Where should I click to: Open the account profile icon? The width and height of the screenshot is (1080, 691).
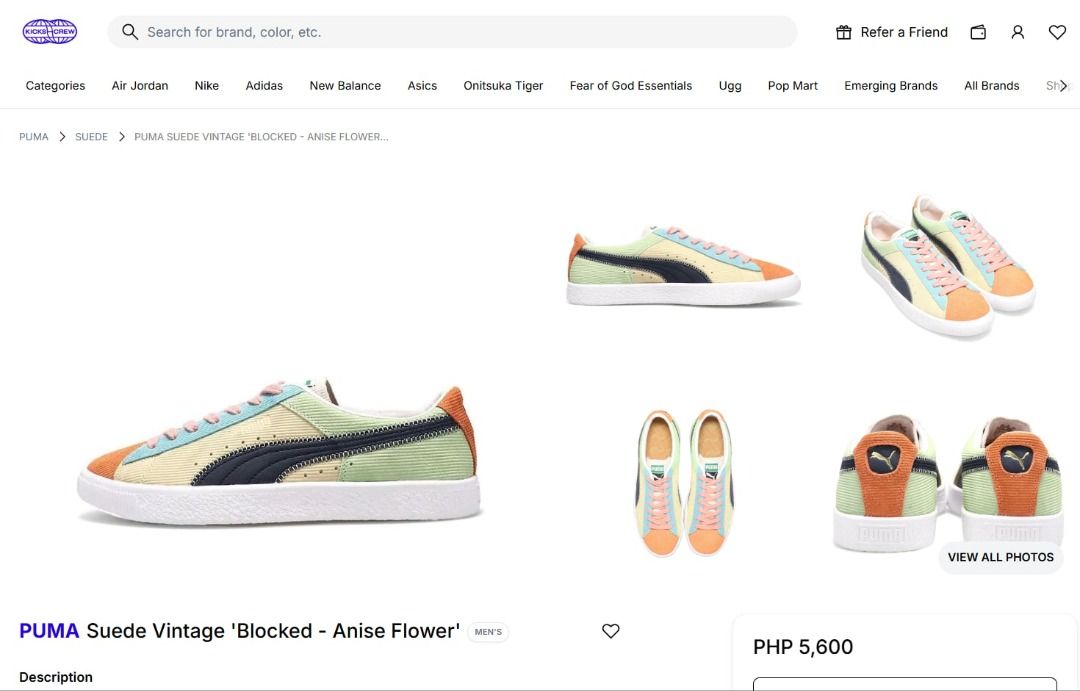(1017, 31)
